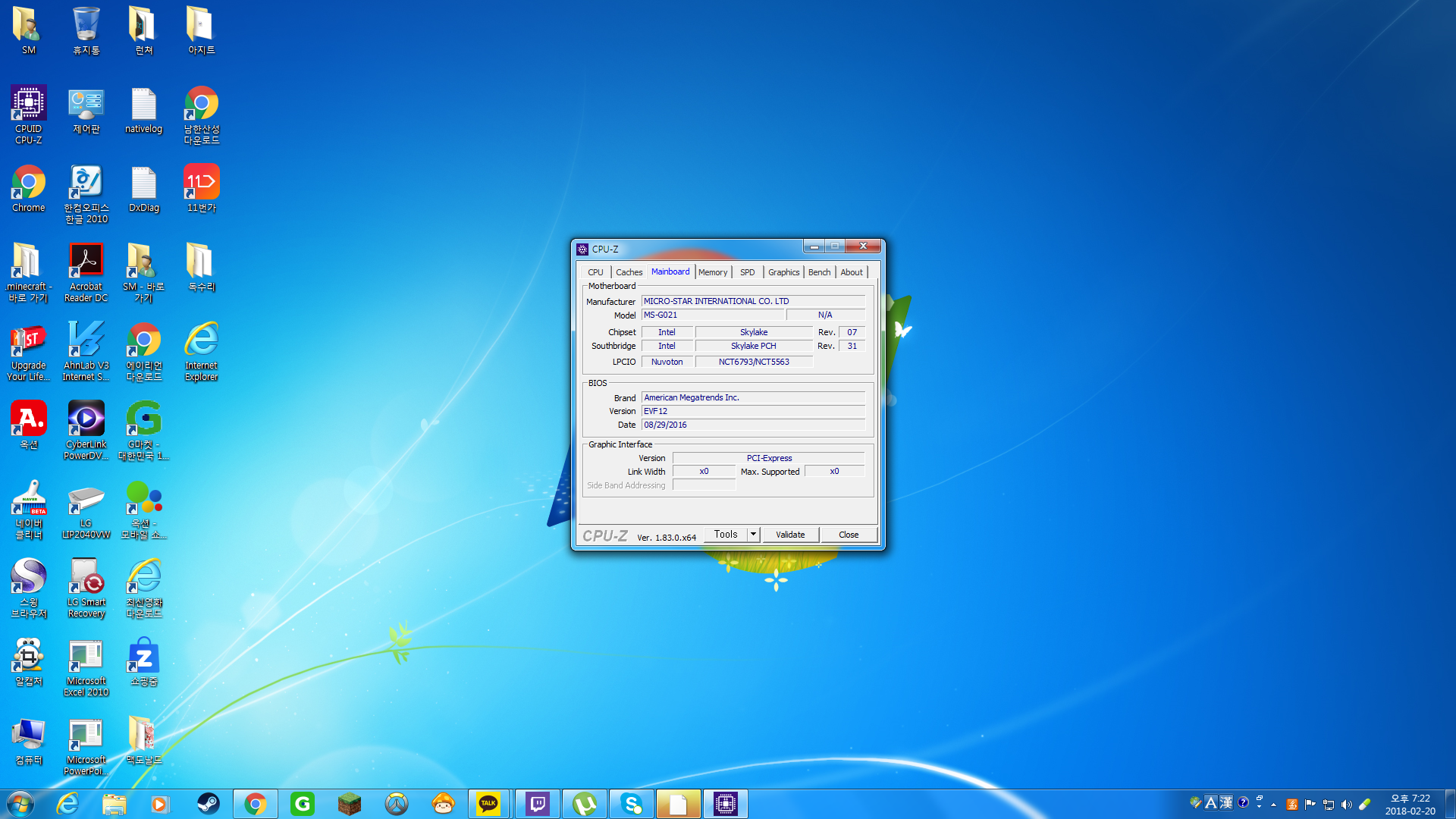
Task: Click the clock showing 오후 7:22
Action: (x=1410, y=805)
